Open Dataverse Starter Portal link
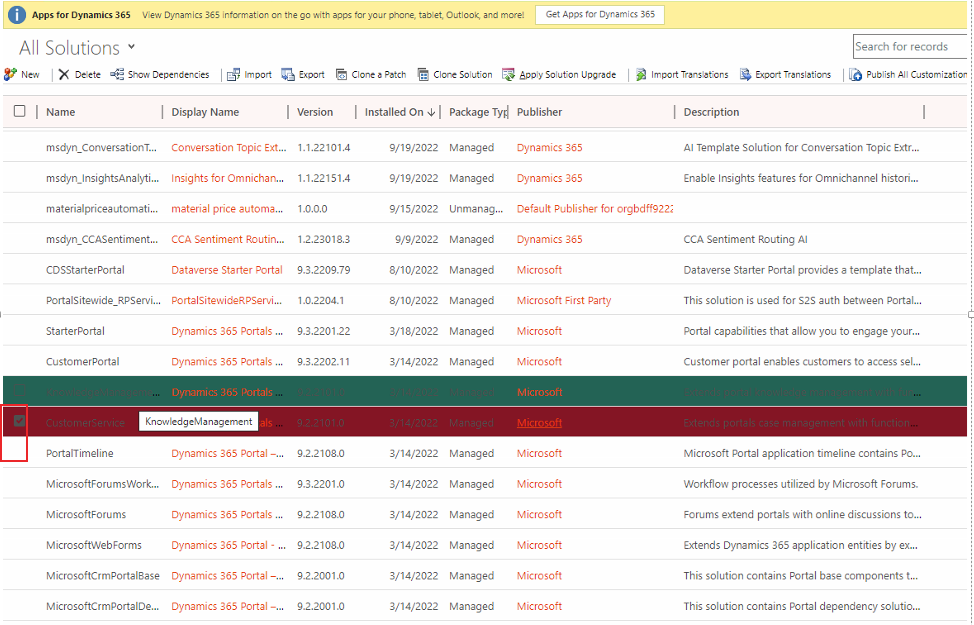This screenshot has width=974, height=625. pyautogui.click(x=227, y=270)
